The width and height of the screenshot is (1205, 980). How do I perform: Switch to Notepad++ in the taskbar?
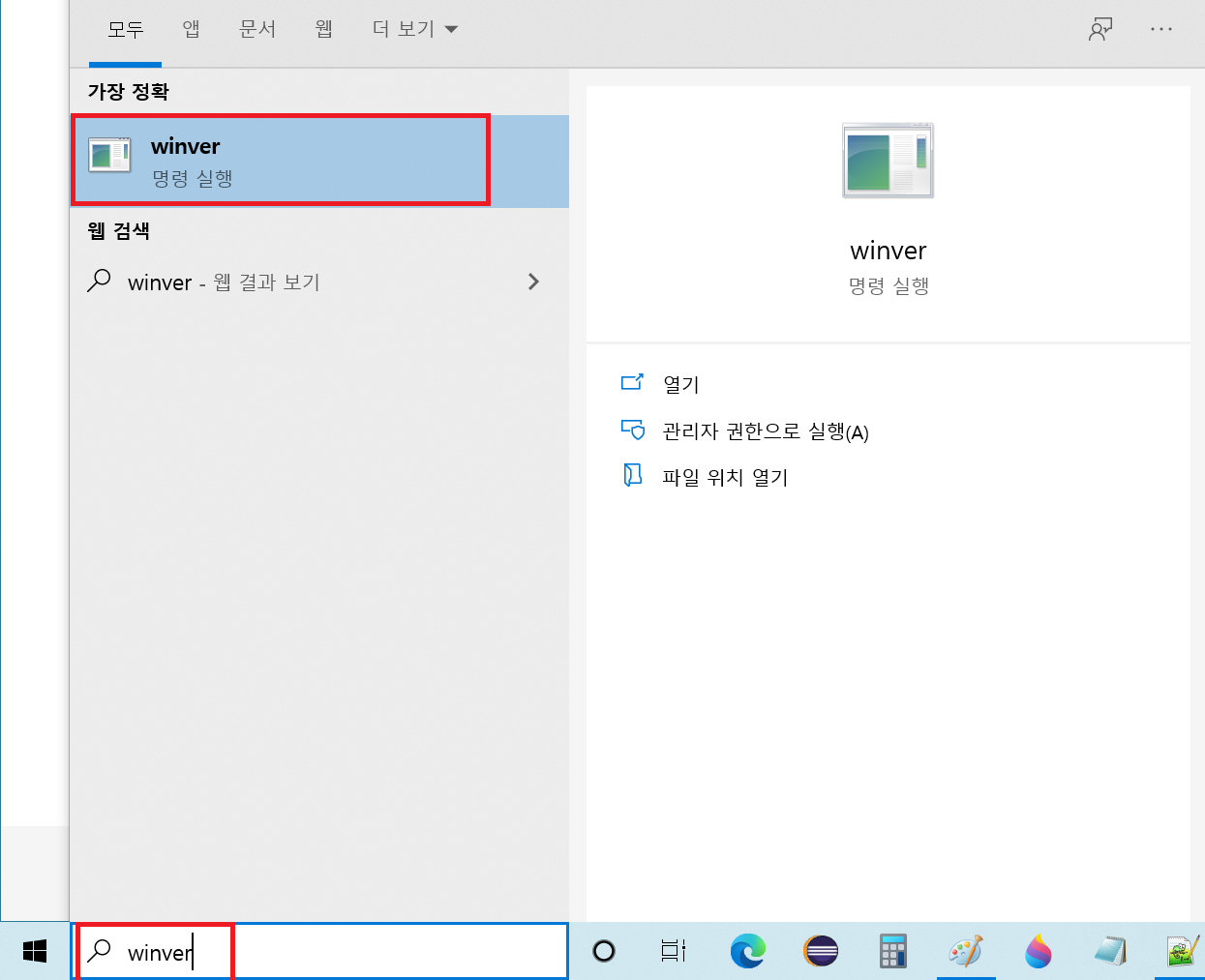(1182, 952)
